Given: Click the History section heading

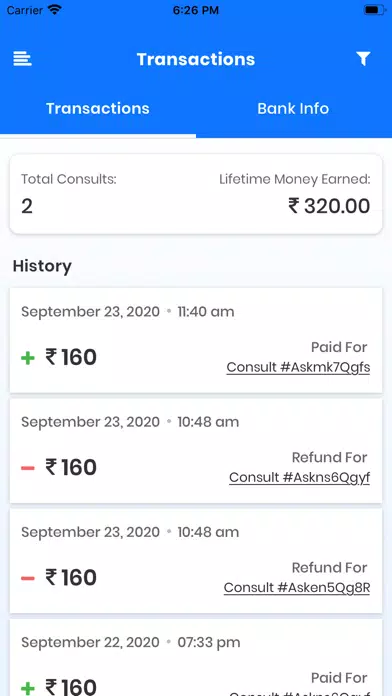Looking at the screenshot, I should click(x=42, y=266).
